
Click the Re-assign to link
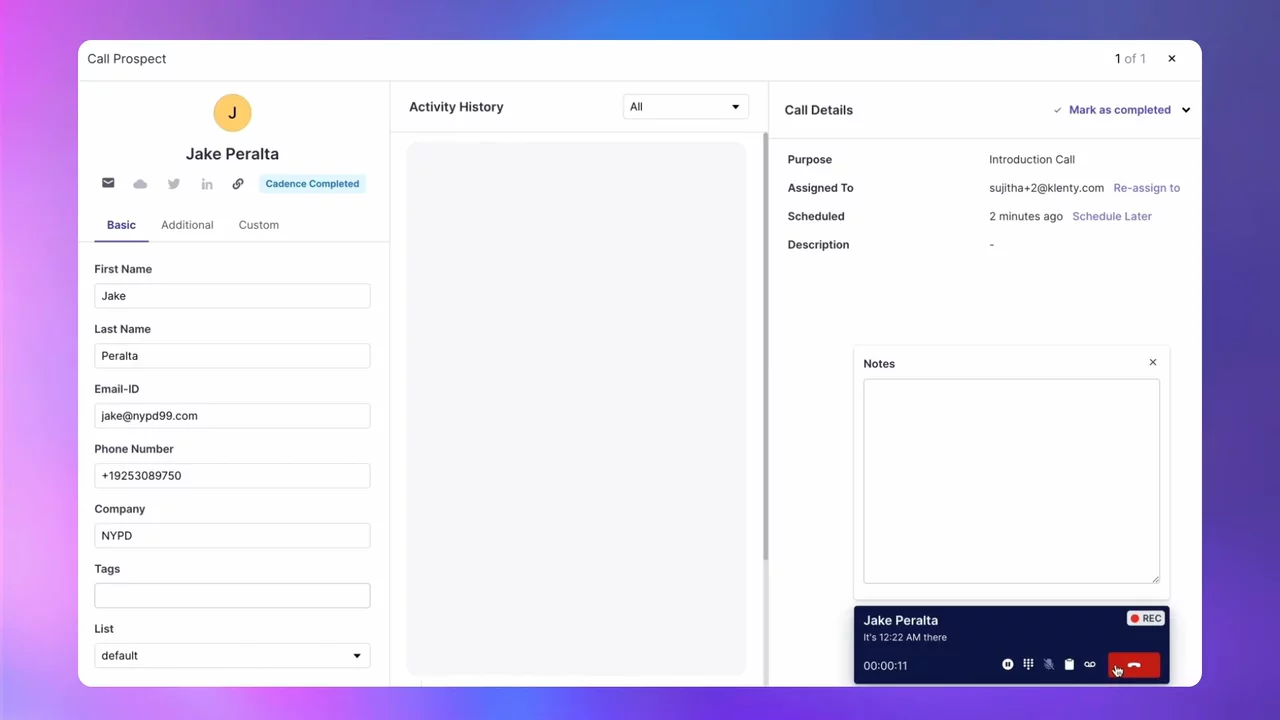[x=1146, y=188]
